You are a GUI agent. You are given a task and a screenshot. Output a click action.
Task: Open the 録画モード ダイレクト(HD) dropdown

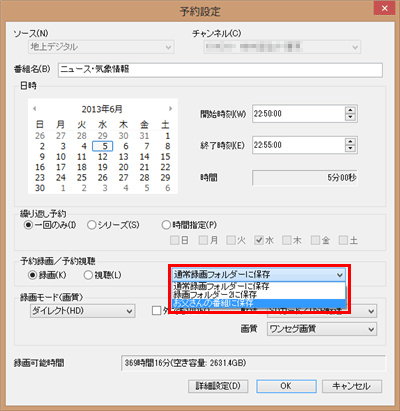(x=83, y=311)
